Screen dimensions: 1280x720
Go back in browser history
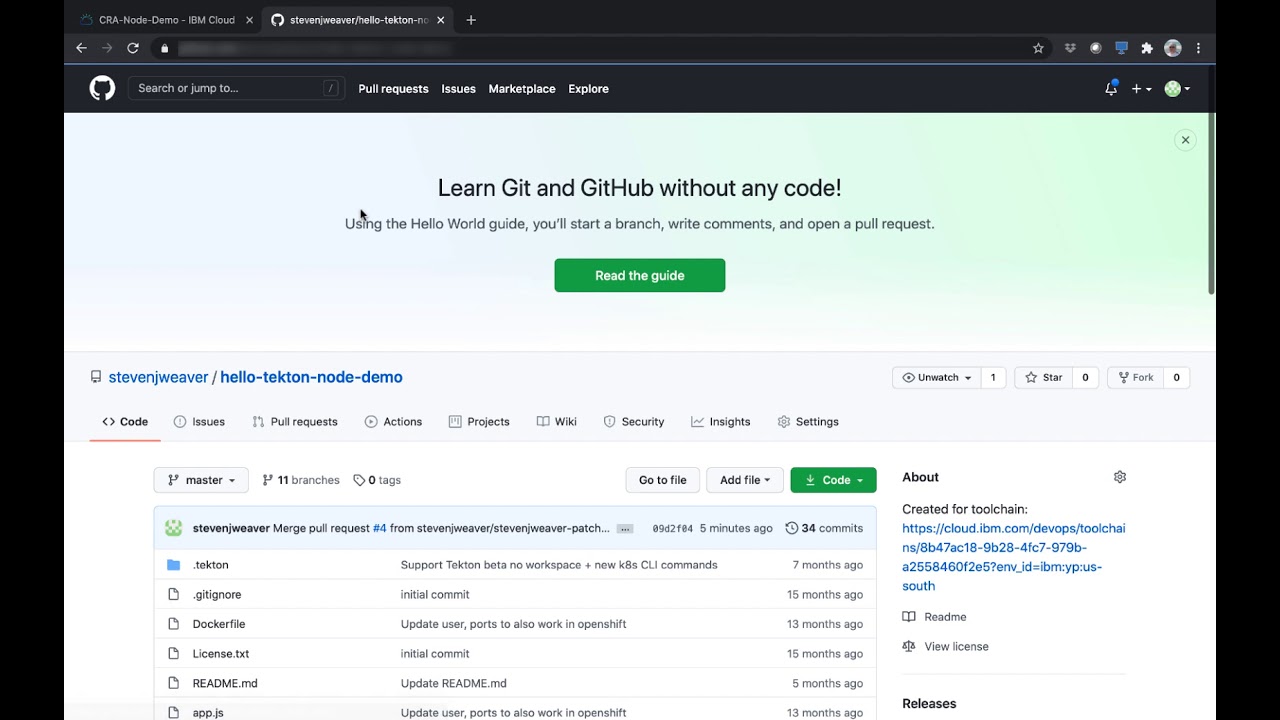(x=81, y=48)
